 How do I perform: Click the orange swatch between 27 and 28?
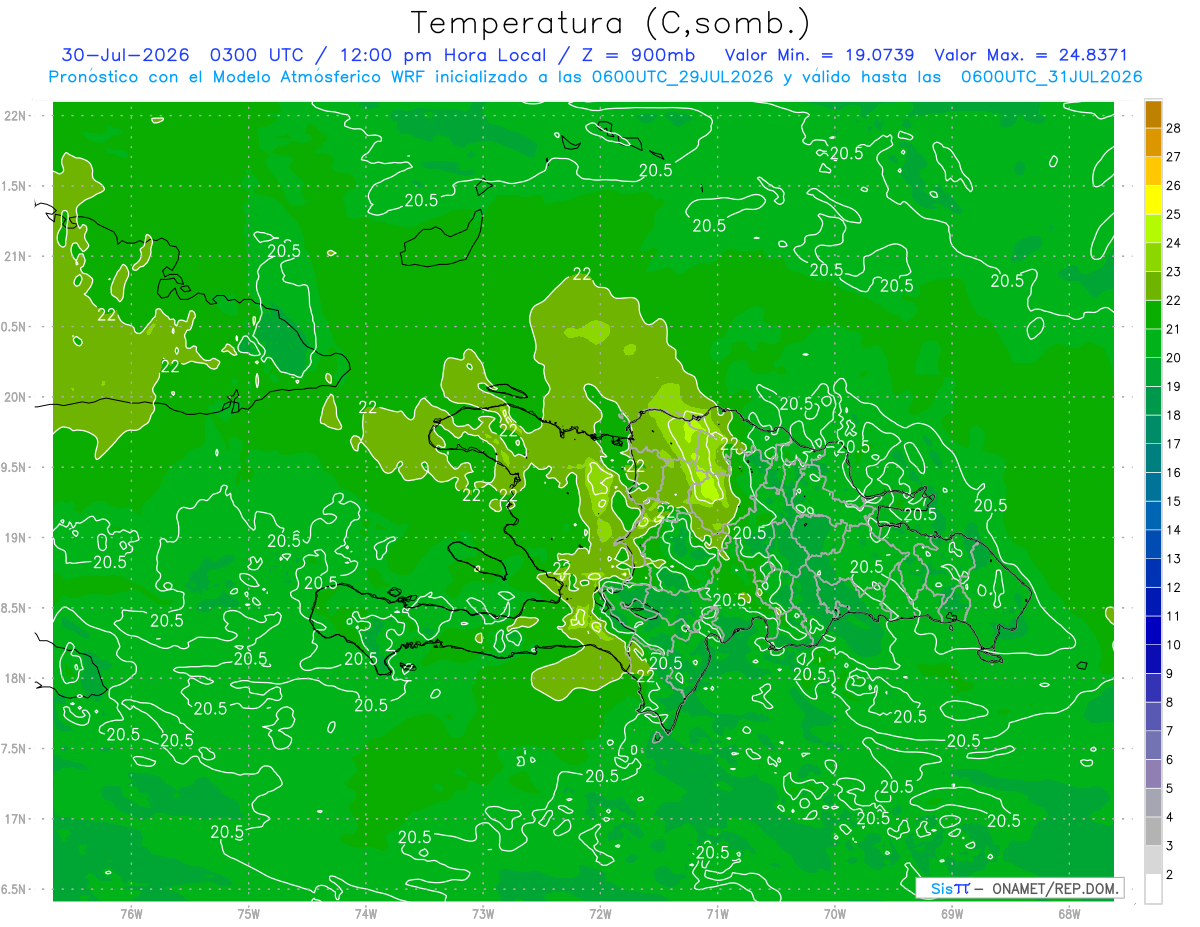click(1153, 142)
